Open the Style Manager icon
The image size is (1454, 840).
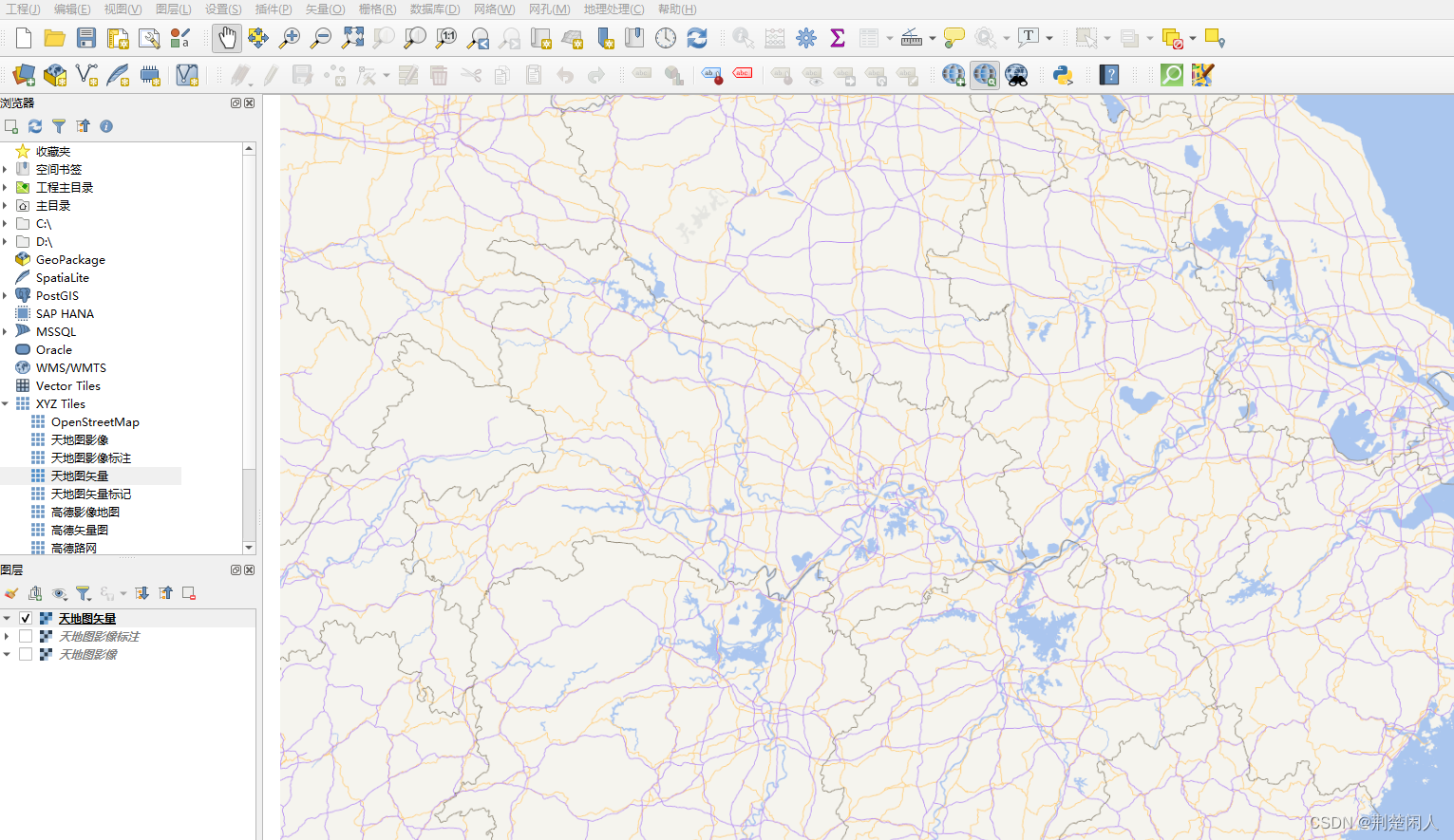[x=180, y=38]
